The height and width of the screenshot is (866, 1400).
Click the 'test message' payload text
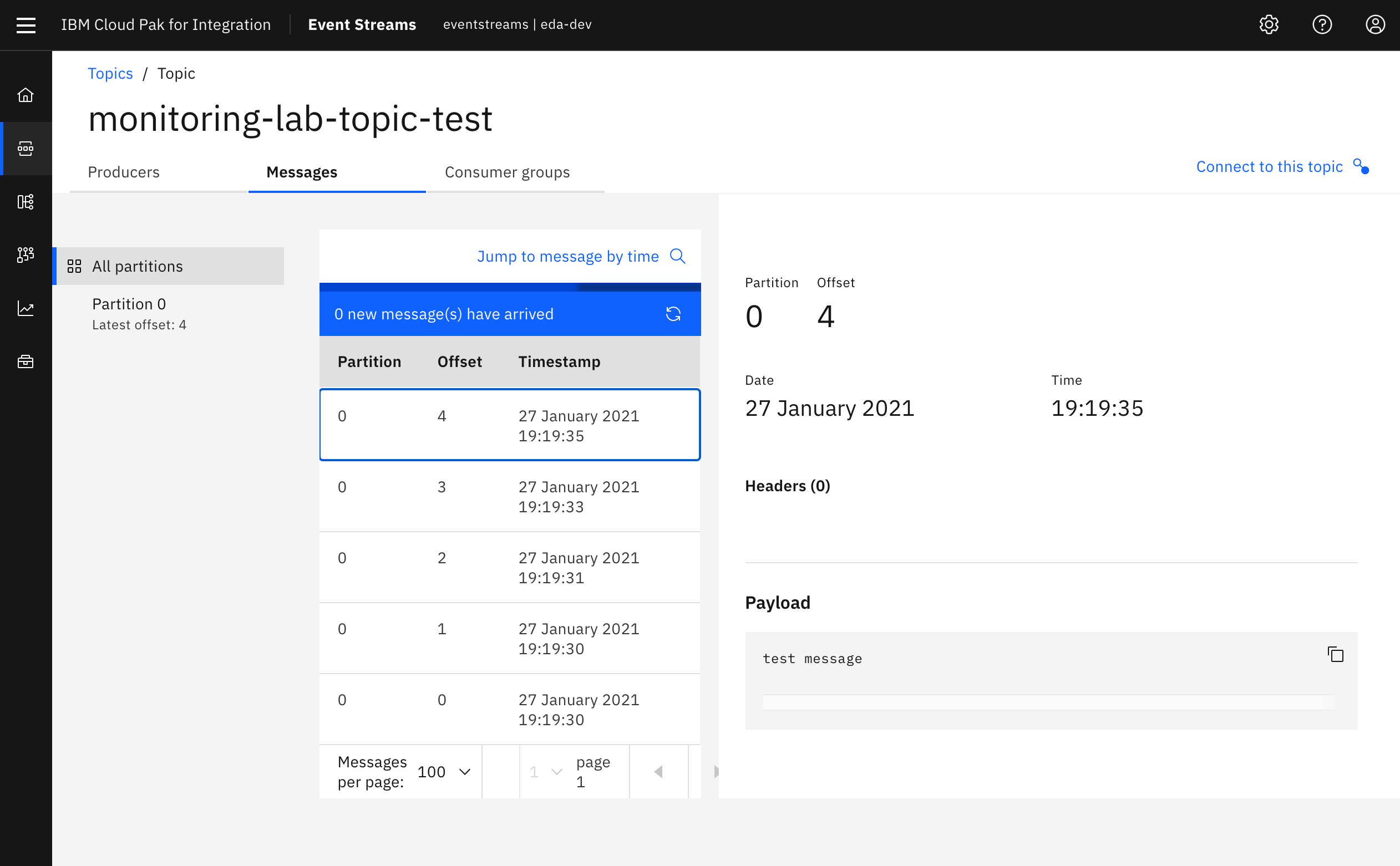[x=812, y=658]
